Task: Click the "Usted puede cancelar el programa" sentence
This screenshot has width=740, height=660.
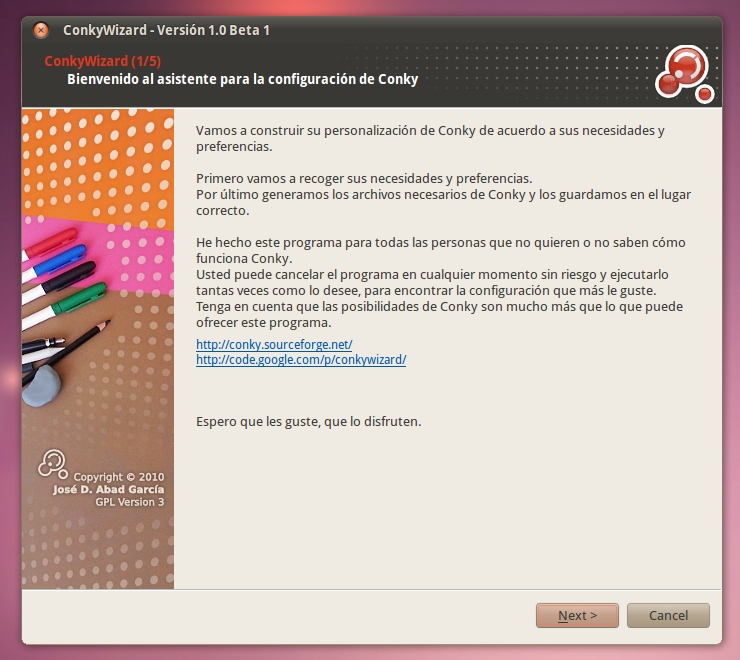Action: pyautogui.click(x=432, y=282)
